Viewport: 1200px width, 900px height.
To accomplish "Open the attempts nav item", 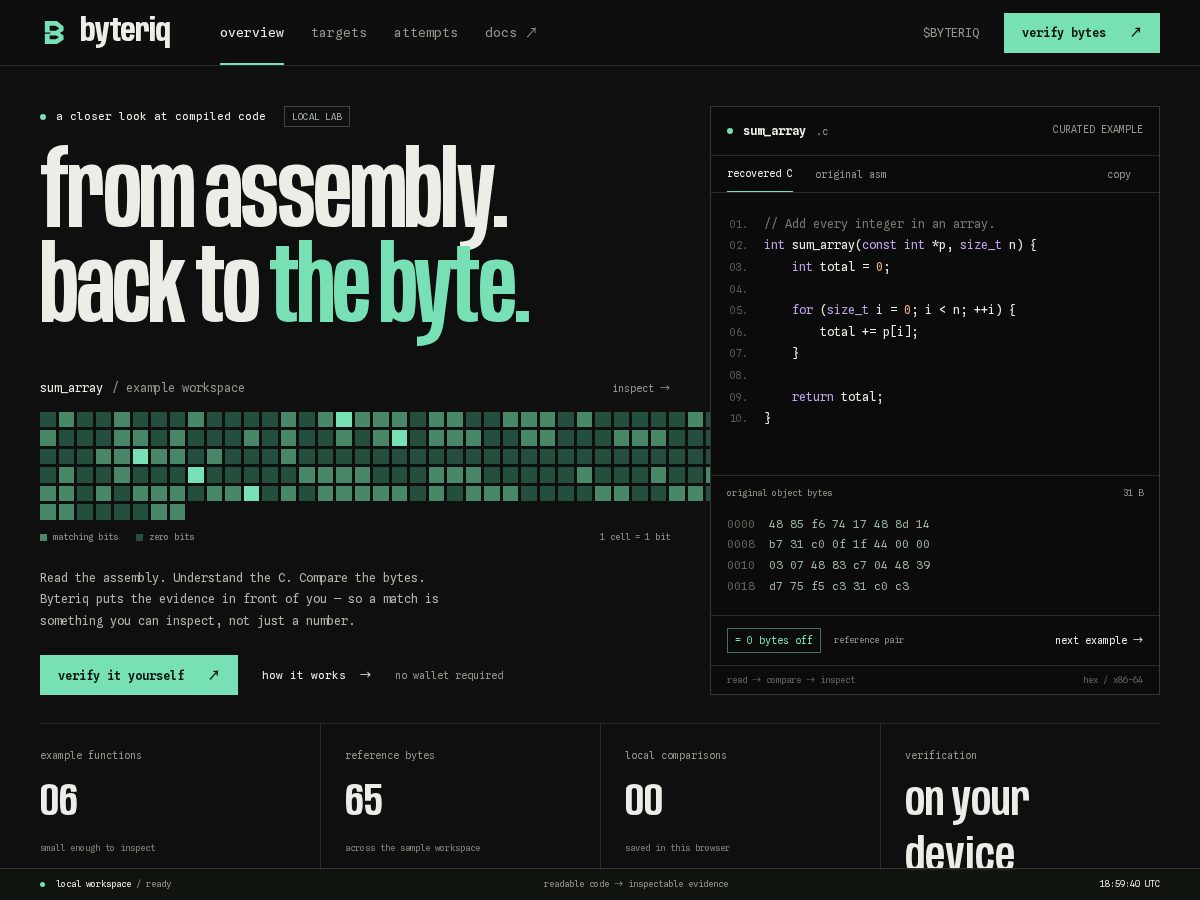I will 426,33.
